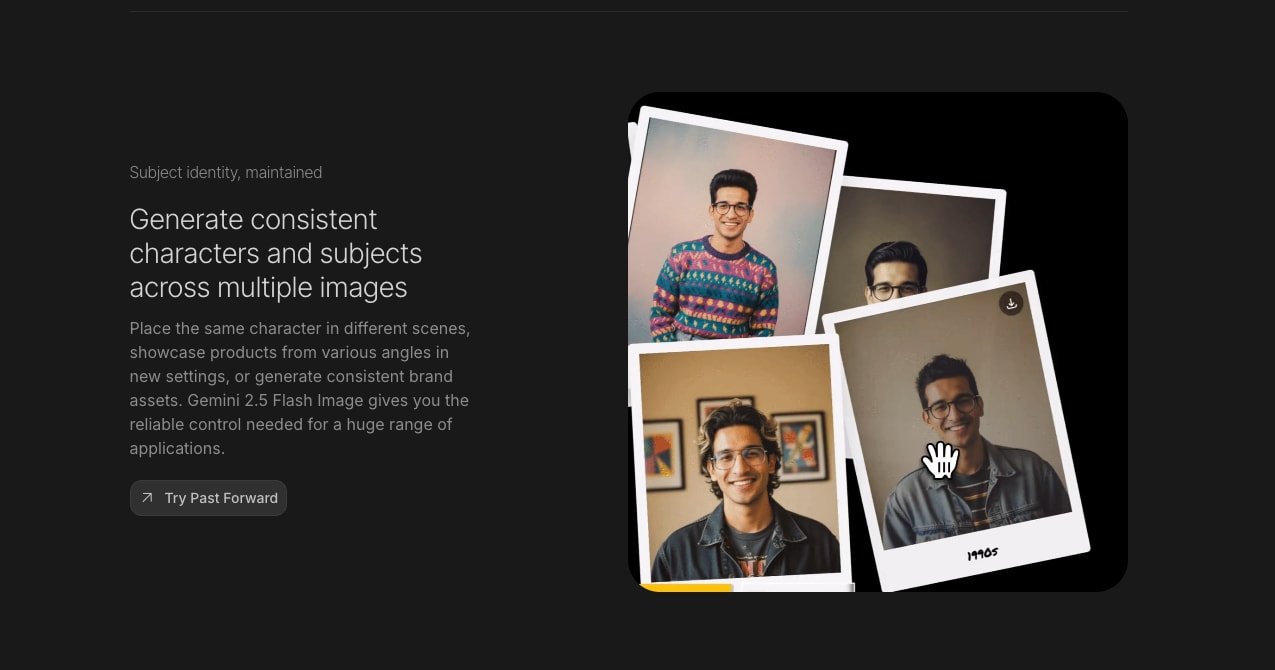
Task: Click the "Generate consistent characters" heading
Action: click(276, 253)
